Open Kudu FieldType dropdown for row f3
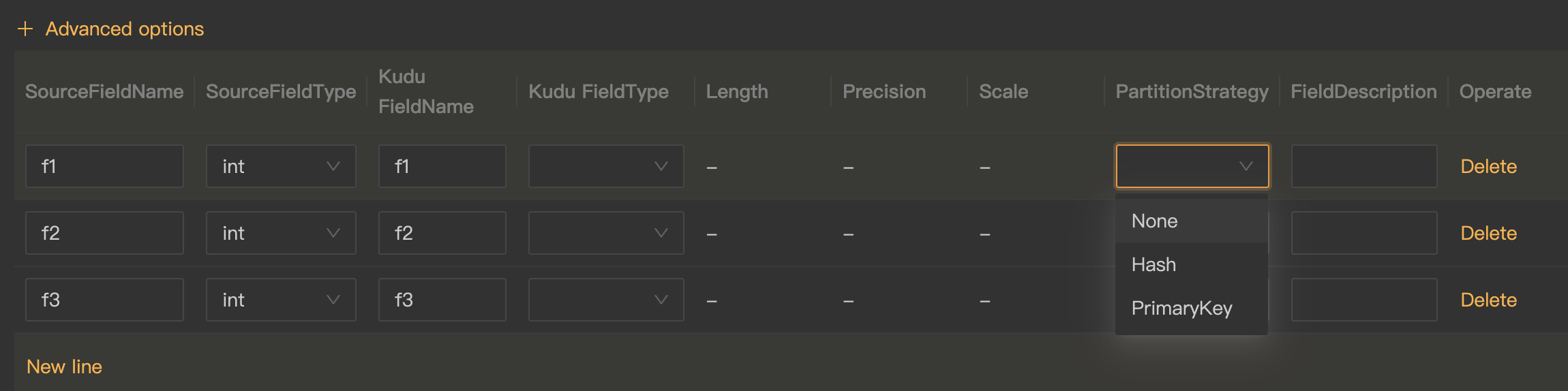Image resolution: width=1568 pixels, height=391 pixels. (605, 300)
